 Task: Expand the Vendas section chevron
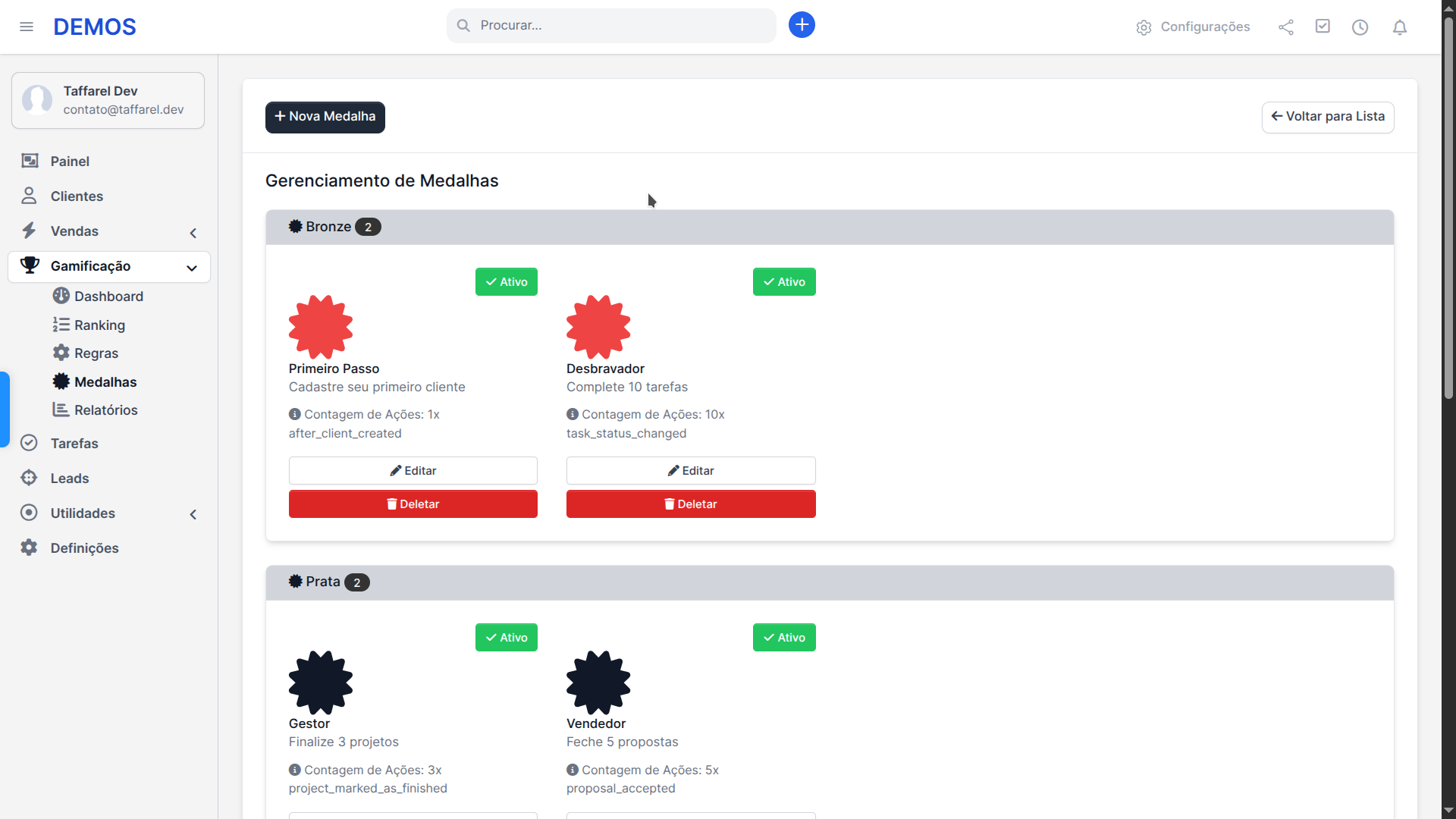pyautogui.click(x=193, y=233)
